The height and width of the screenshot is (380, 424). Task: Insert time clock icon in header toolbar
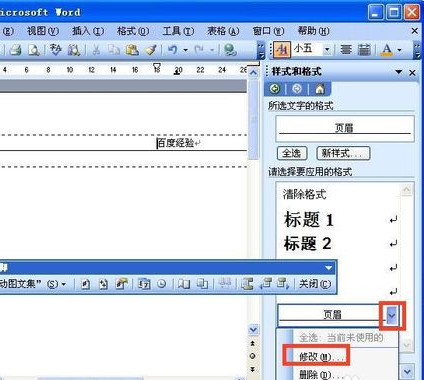pyautogui.click(x=162, y=284)
